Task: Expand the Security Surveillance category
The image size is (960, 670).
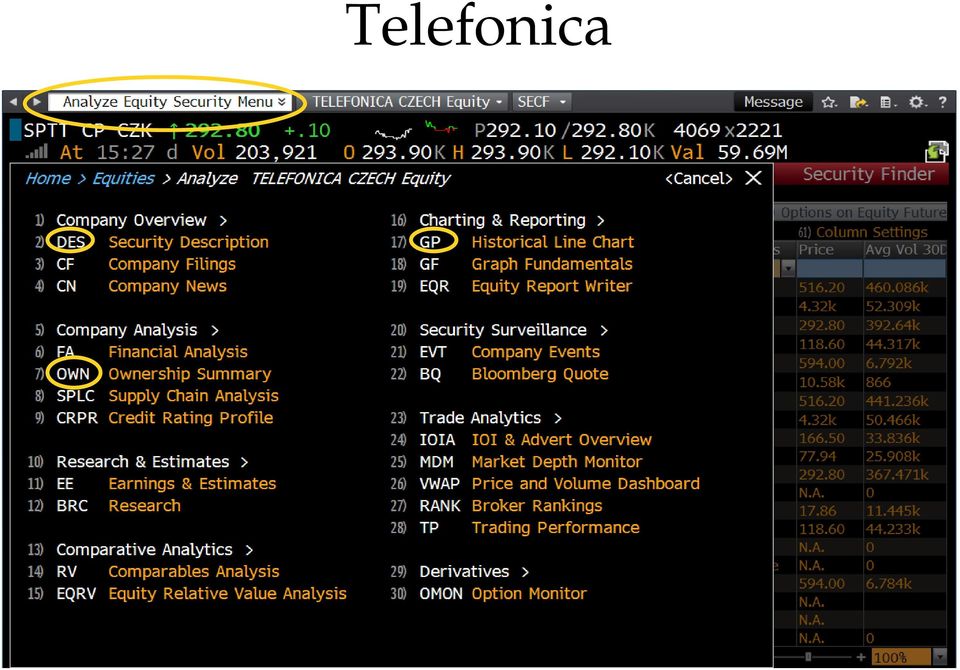Action: pos(514,330)
